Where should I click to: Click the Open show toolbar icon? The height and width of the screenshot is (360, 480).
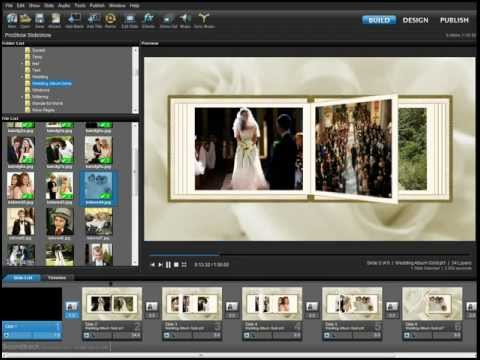pyautogui.click(x=25, y=21)
